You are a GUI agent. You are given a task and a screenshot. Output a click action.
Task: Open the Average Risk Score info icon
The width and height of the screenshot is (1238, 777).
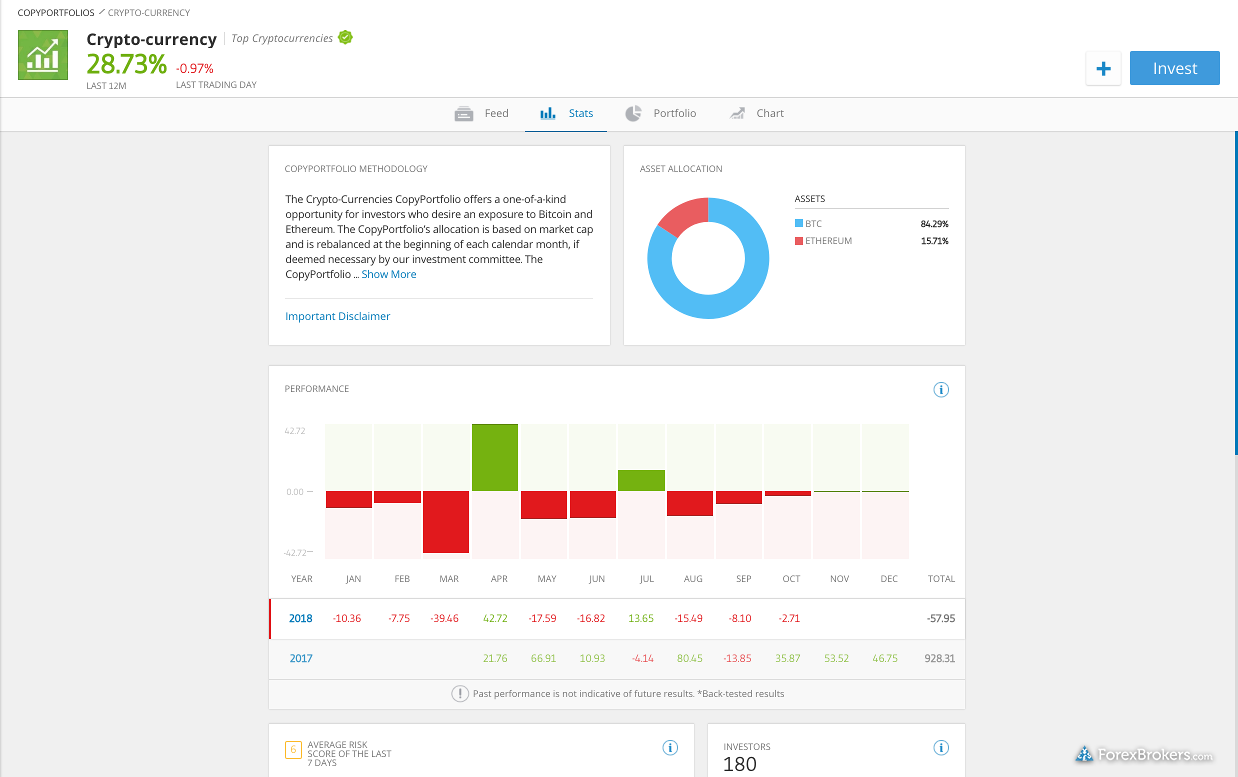coord(671,748)
